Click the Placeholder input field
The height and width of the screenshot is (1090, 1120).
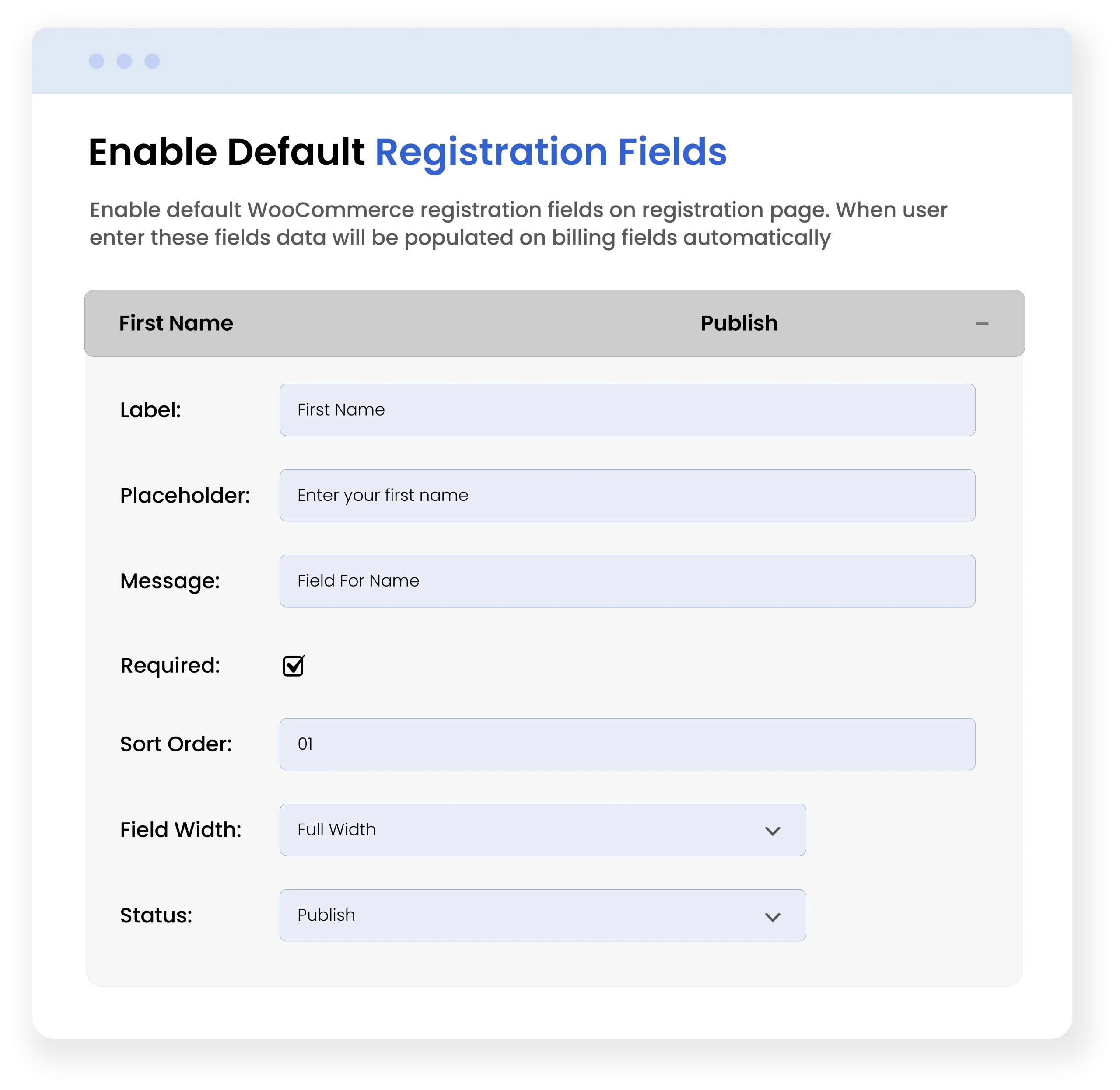click(627, 495)
